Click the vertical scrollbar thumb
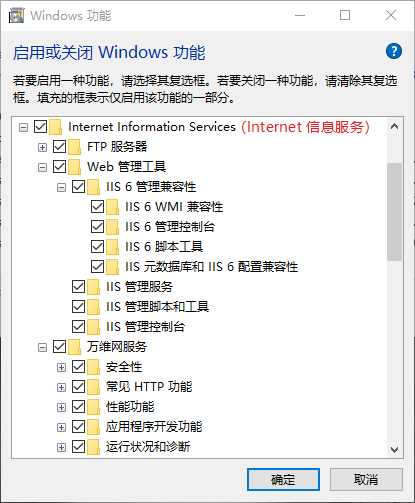 (x=395, y=212)
